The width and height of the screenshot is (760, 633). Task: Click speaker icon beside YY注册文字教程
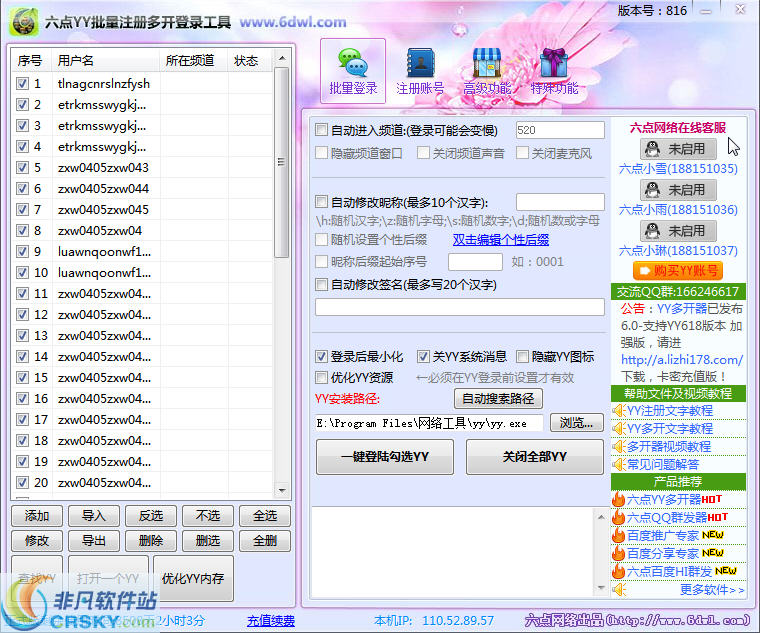point(618,411)
